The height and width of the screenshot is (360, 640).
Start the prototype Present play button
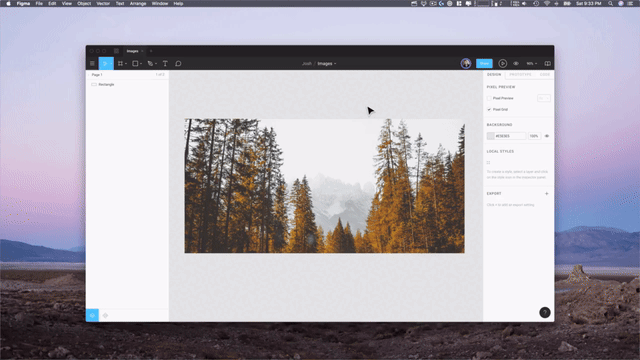click(502, 64)
